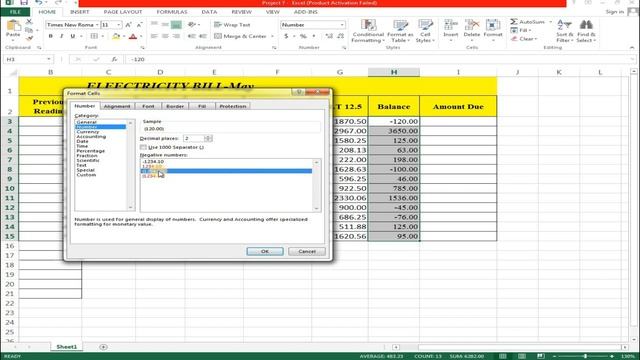Viewport: 640px width, 360px height.
Task: Click Cancel in Format Cells dialog
Action: [307, 251]
